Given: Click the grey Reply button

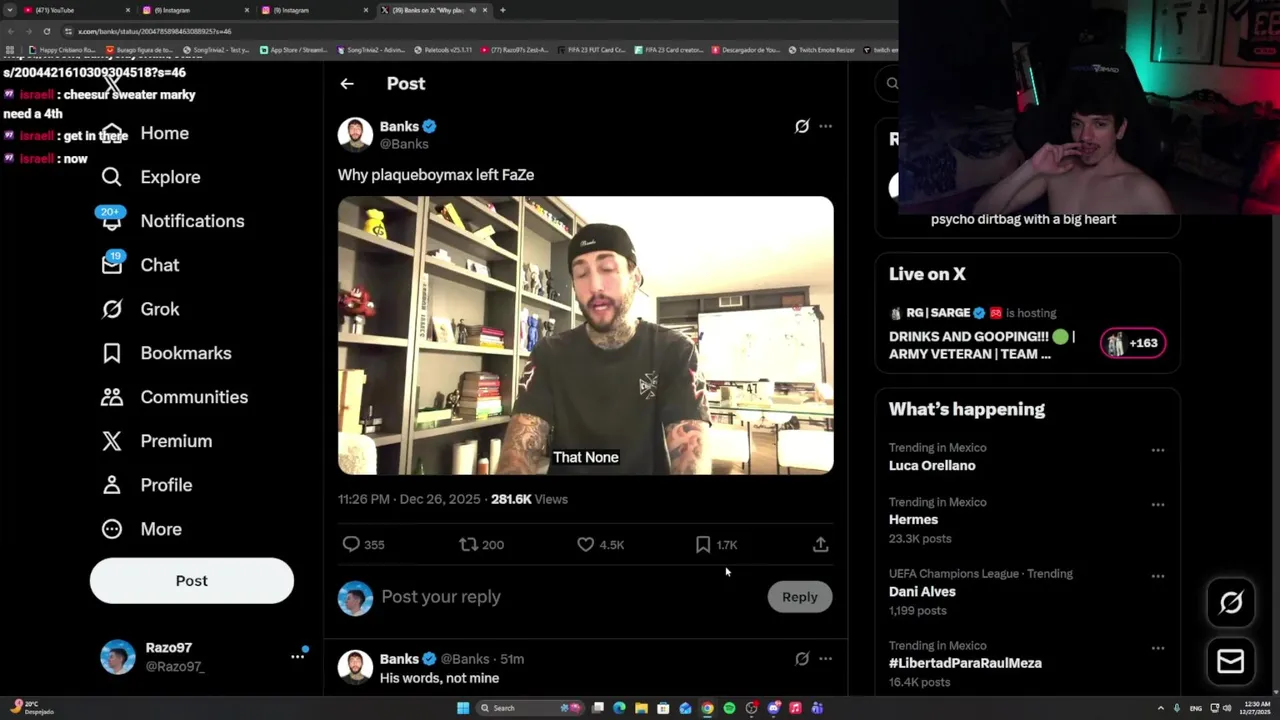Looking at the screenshot, I should tap(799, 597).
